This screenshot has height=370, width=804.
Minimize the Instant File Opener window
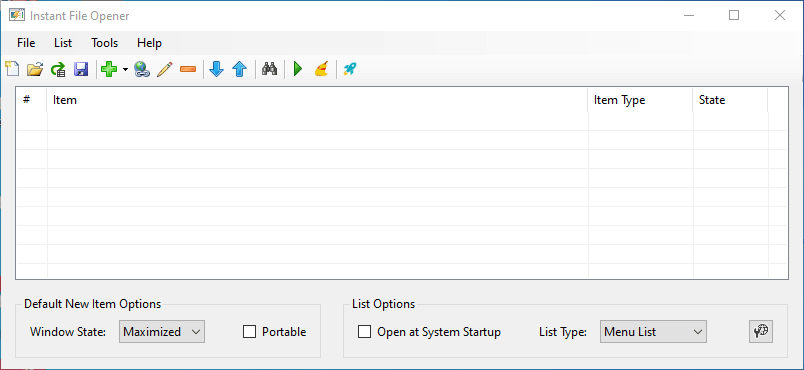coord(689,15)
